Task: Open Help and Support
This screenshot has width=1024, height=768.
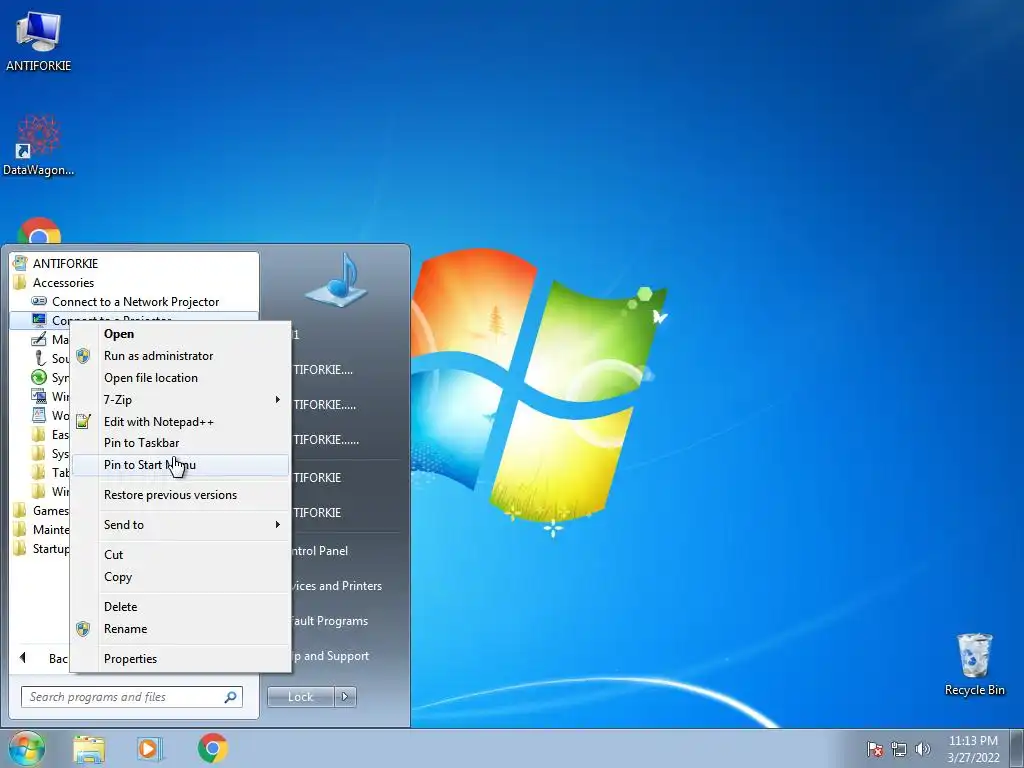Action: 330,656
